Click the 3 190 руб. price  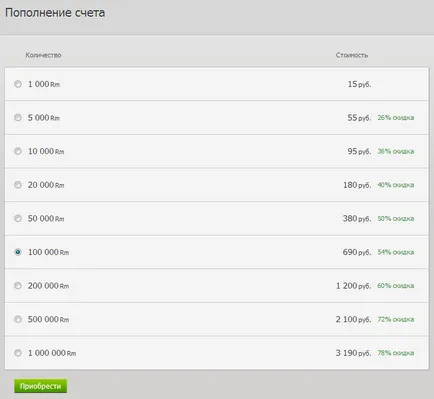[353, 353]
